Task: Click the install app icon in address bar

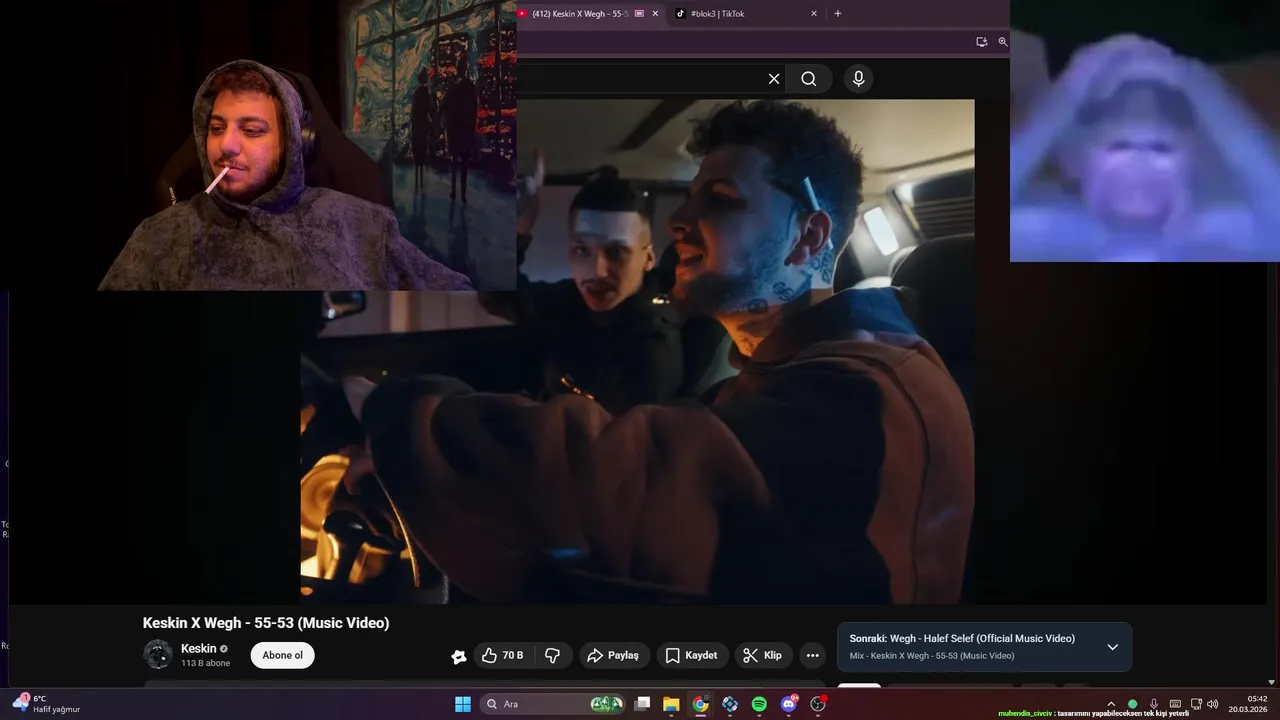Action: (982, 42)
